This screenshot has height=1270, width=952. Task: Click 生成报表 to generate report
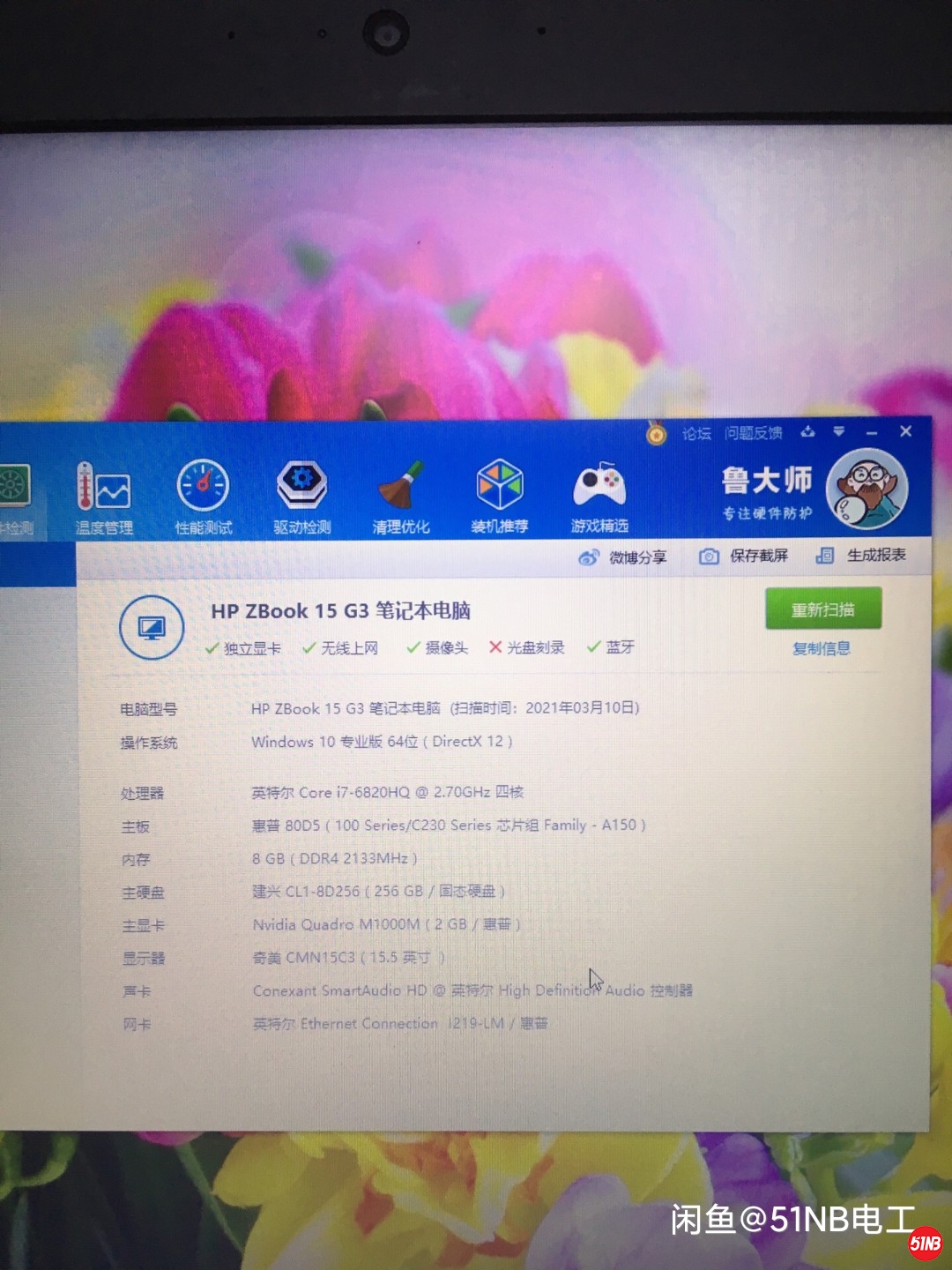[861, 555]
